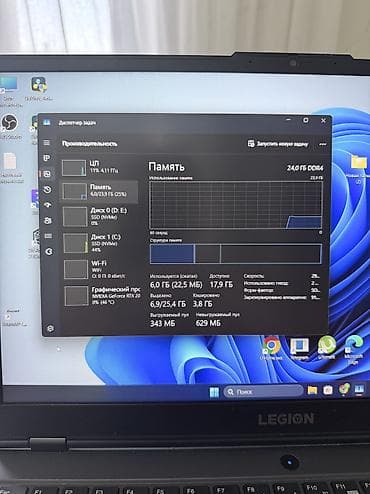Viewport: 370px width, 494px height.
Task: Open the Users page from the sidebar
Action: 48,220
